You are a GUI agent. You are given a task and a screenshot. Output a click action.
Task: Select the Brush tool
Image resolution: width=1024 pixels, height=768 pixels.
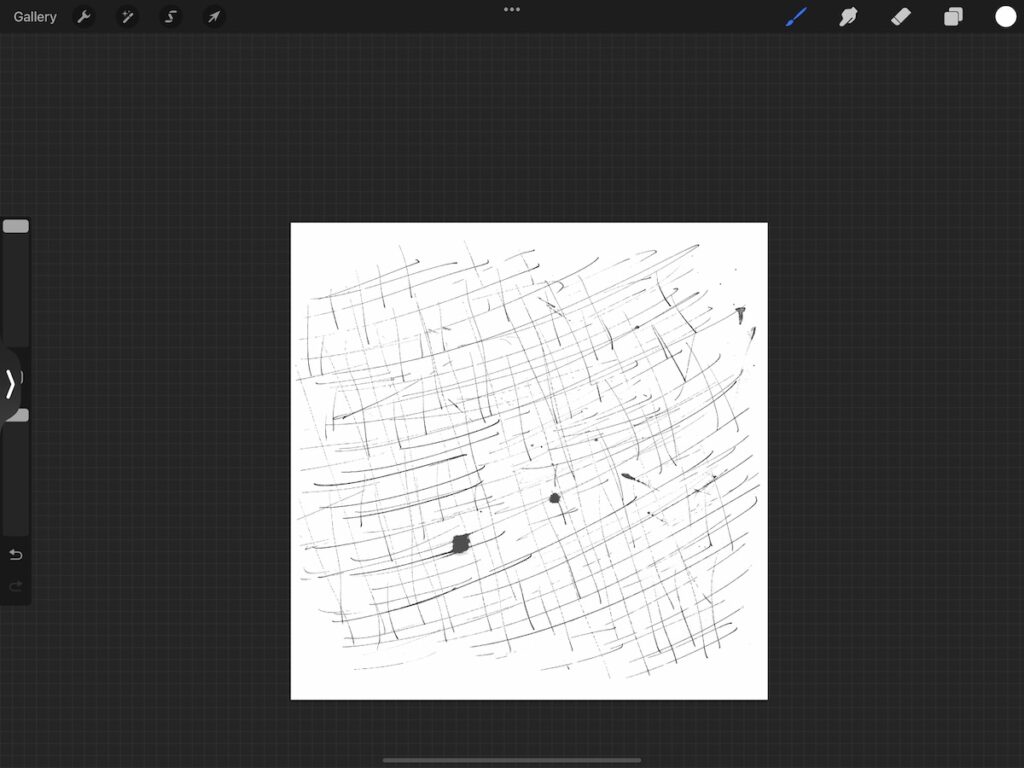coord(796,16)
